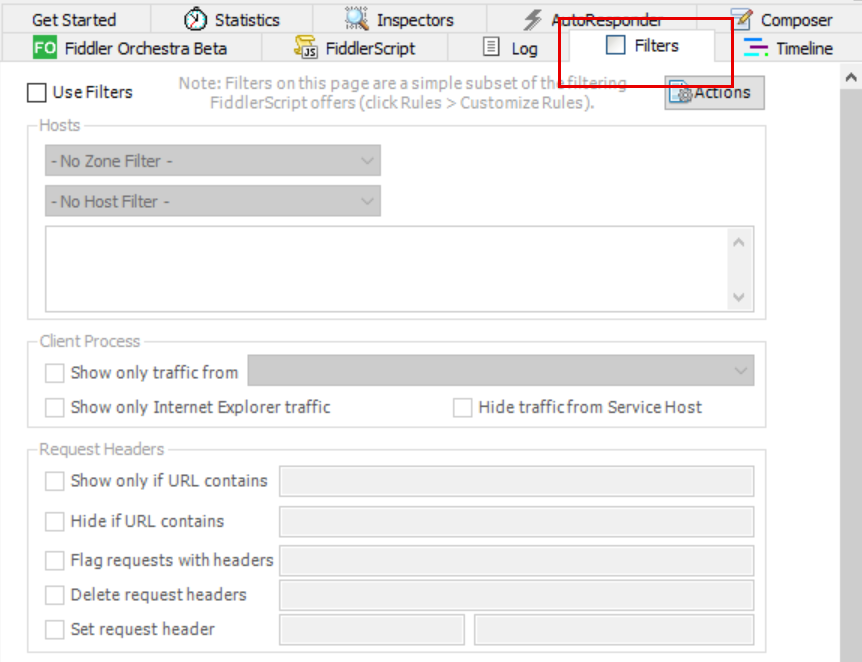Click the Composer pencil icon
The image size is (862, 662).
pos(742,19)
